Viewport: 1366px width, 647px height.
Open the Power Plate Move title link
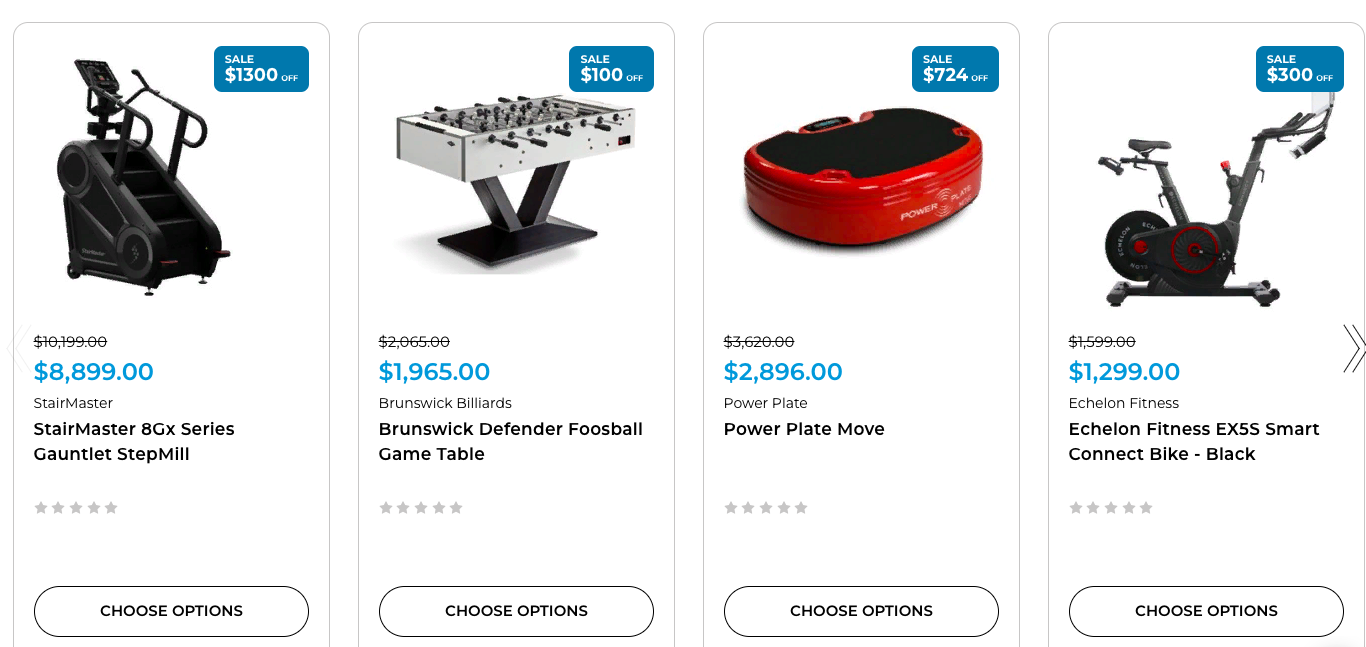(x=804, y=429)
